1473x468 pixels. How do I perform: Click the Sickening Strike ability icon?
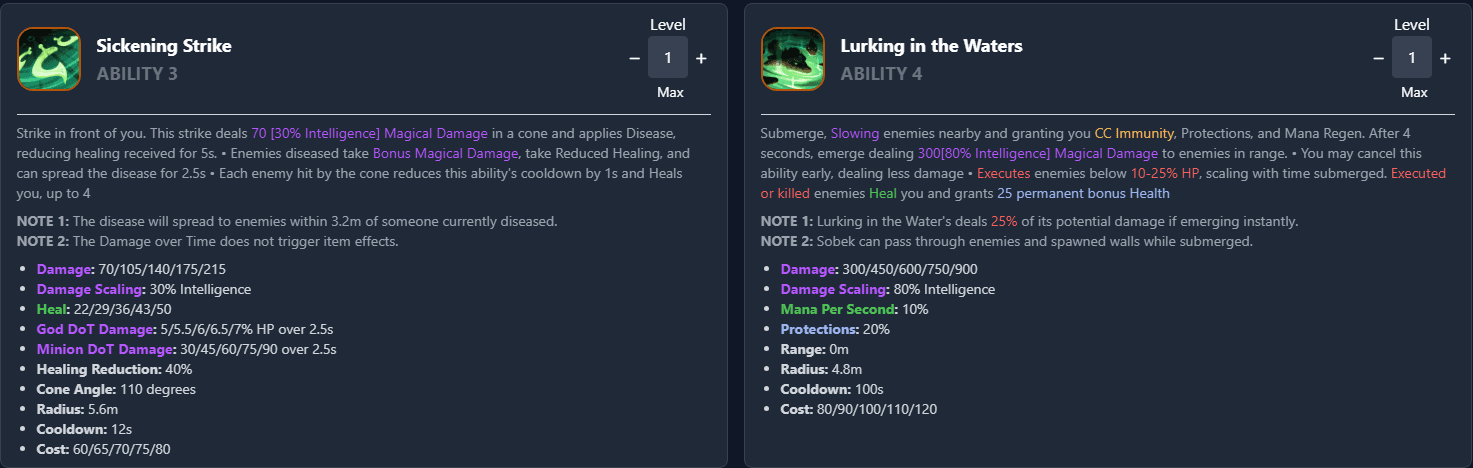49,59
